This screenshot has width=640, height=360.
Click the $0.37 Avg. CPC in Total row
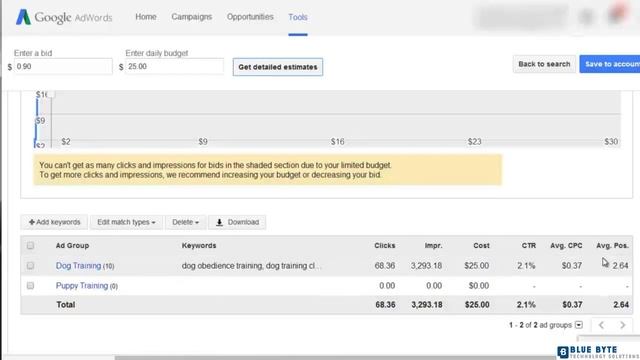pyautogui.click(x=572, y=304)
